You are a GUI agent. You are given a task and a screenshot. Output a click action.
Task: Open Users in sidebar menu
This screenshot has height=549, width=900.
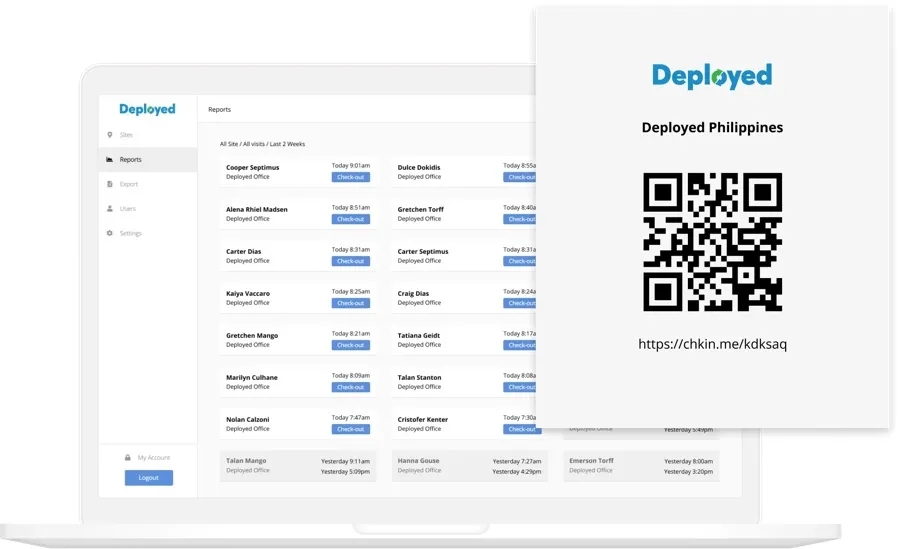[148, 208]
